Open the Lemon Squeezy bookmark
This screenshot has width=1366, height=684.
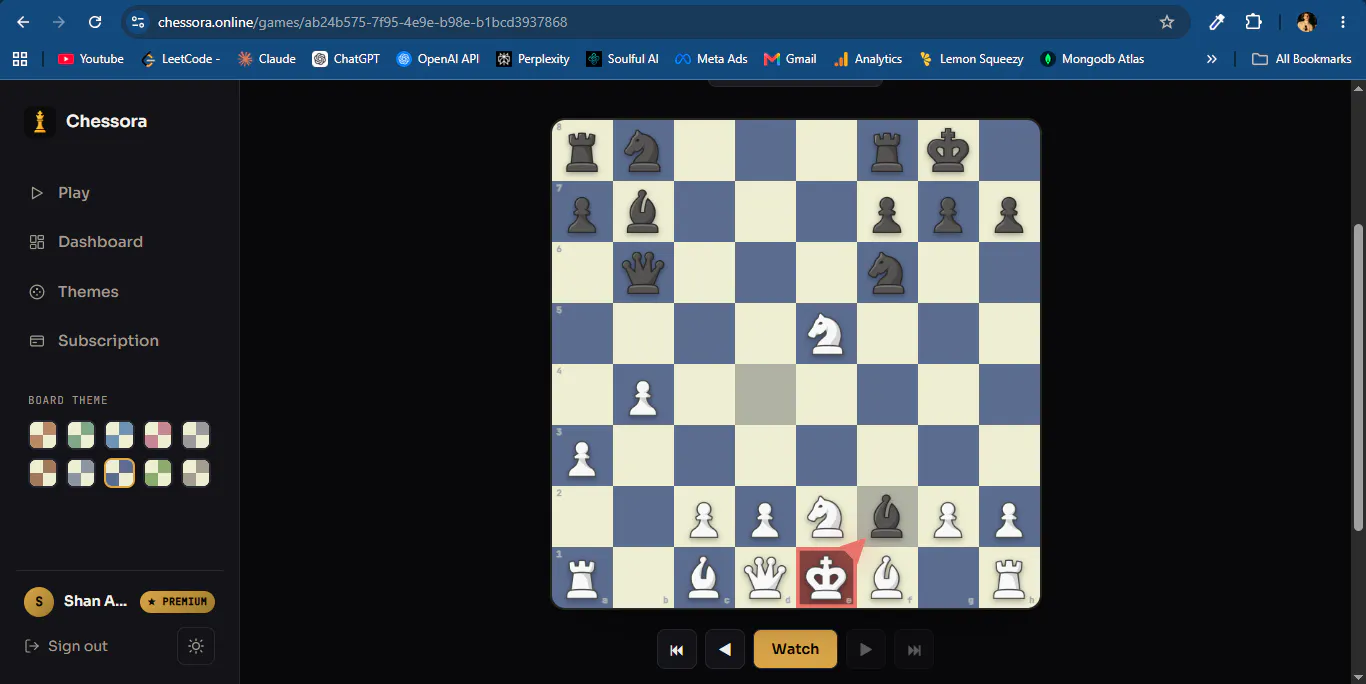[971, 59]
